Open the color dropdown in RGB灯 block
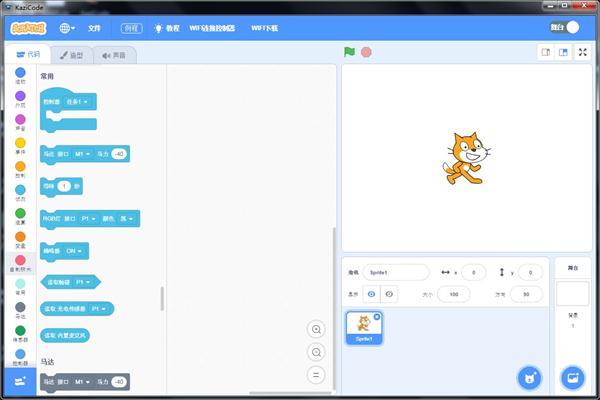Viewport: 600px width, 400px height. (127, 219)
